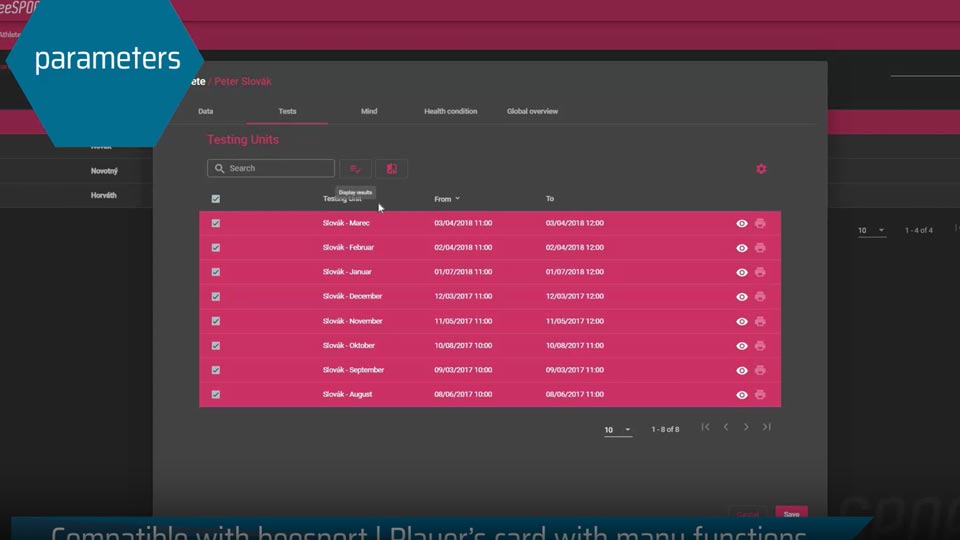The image size is (960, 540).
Task: Open the rows-per-page dropdown showing 10
Action: pos(617,430)
